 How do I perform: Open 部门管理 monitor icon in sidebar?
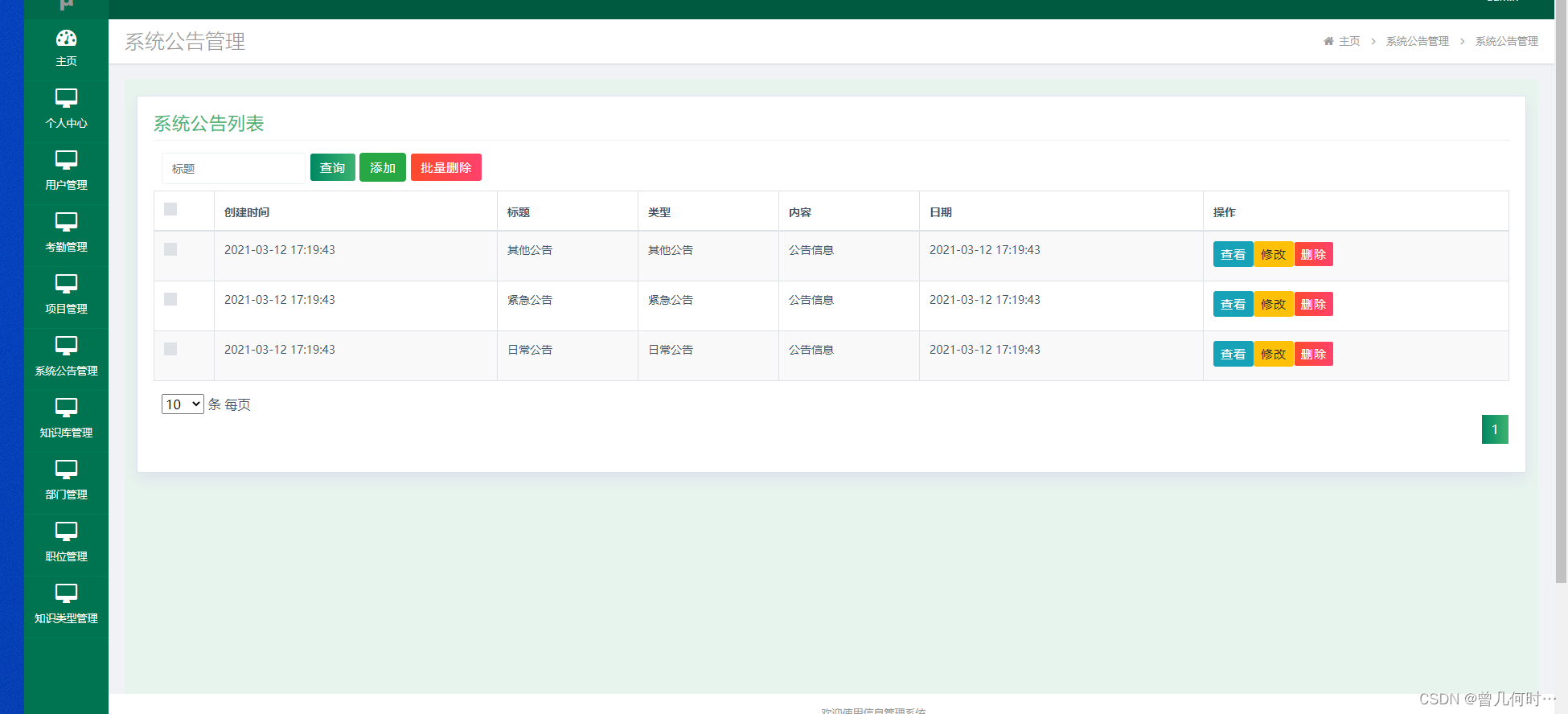[x=66, y=470]
